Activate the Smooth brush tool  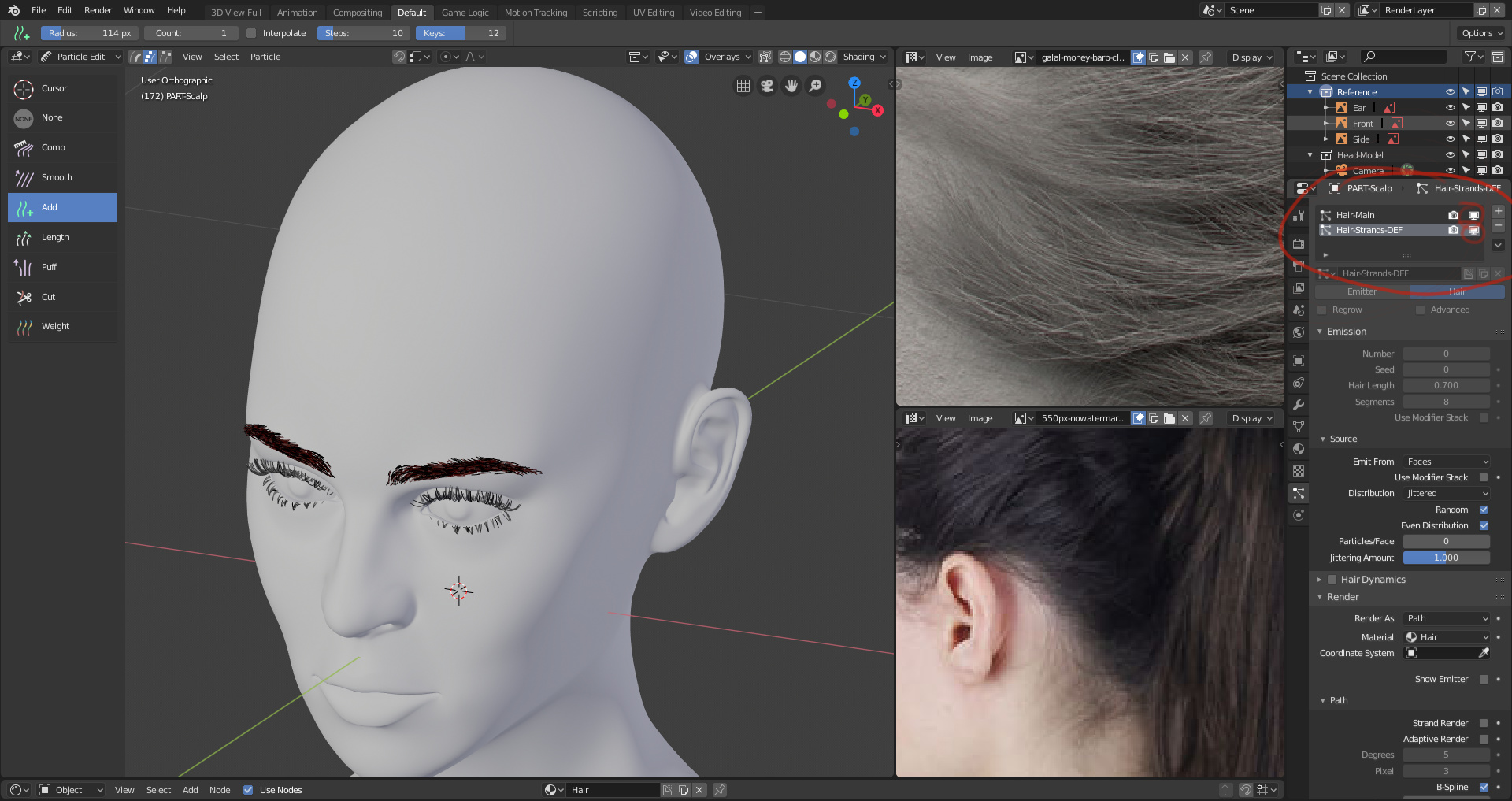[x=55, y=177]
